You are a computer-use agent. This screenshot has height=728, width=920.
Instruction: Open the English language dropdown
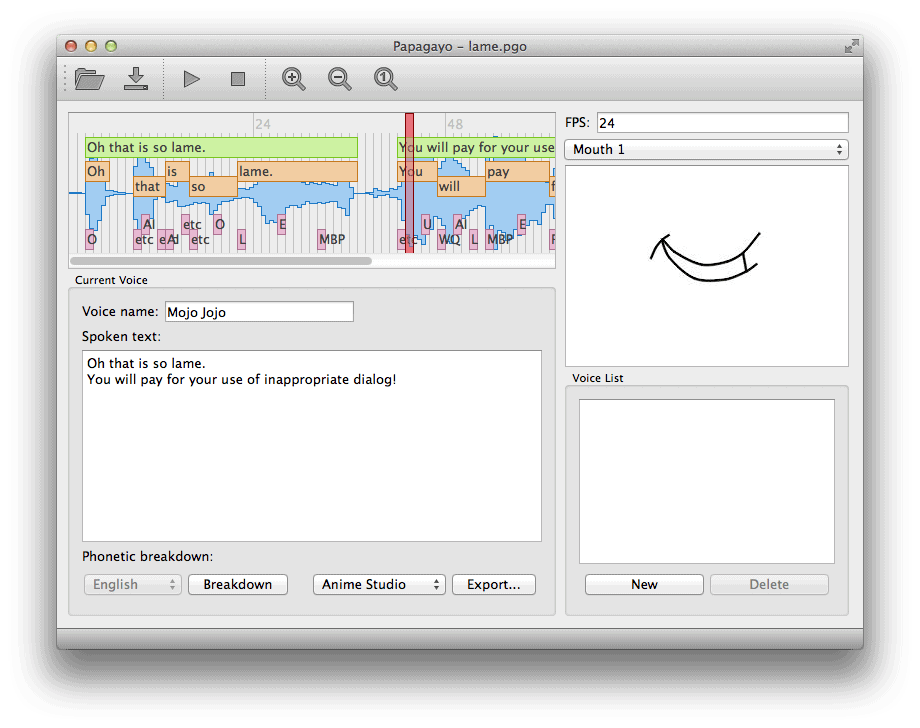[131, 584]
